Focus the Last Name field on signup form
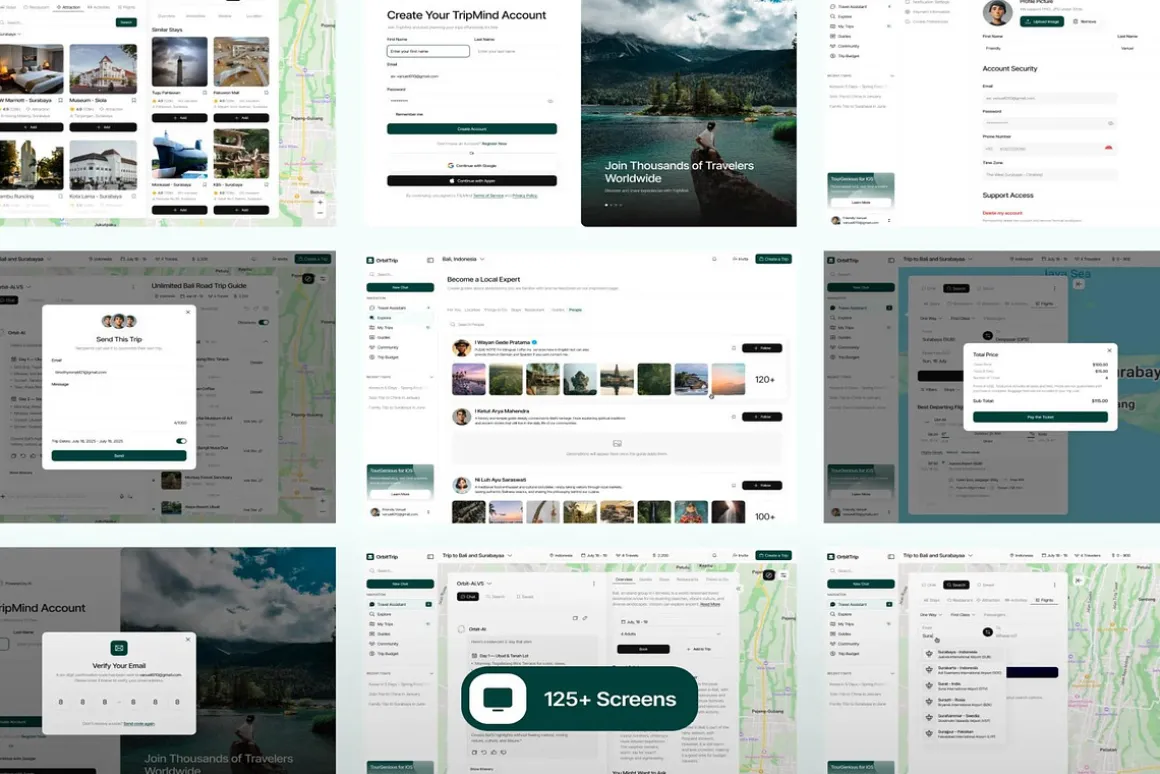The width and height of the screenshot is (1160, 774). click(x=515, y=51)
